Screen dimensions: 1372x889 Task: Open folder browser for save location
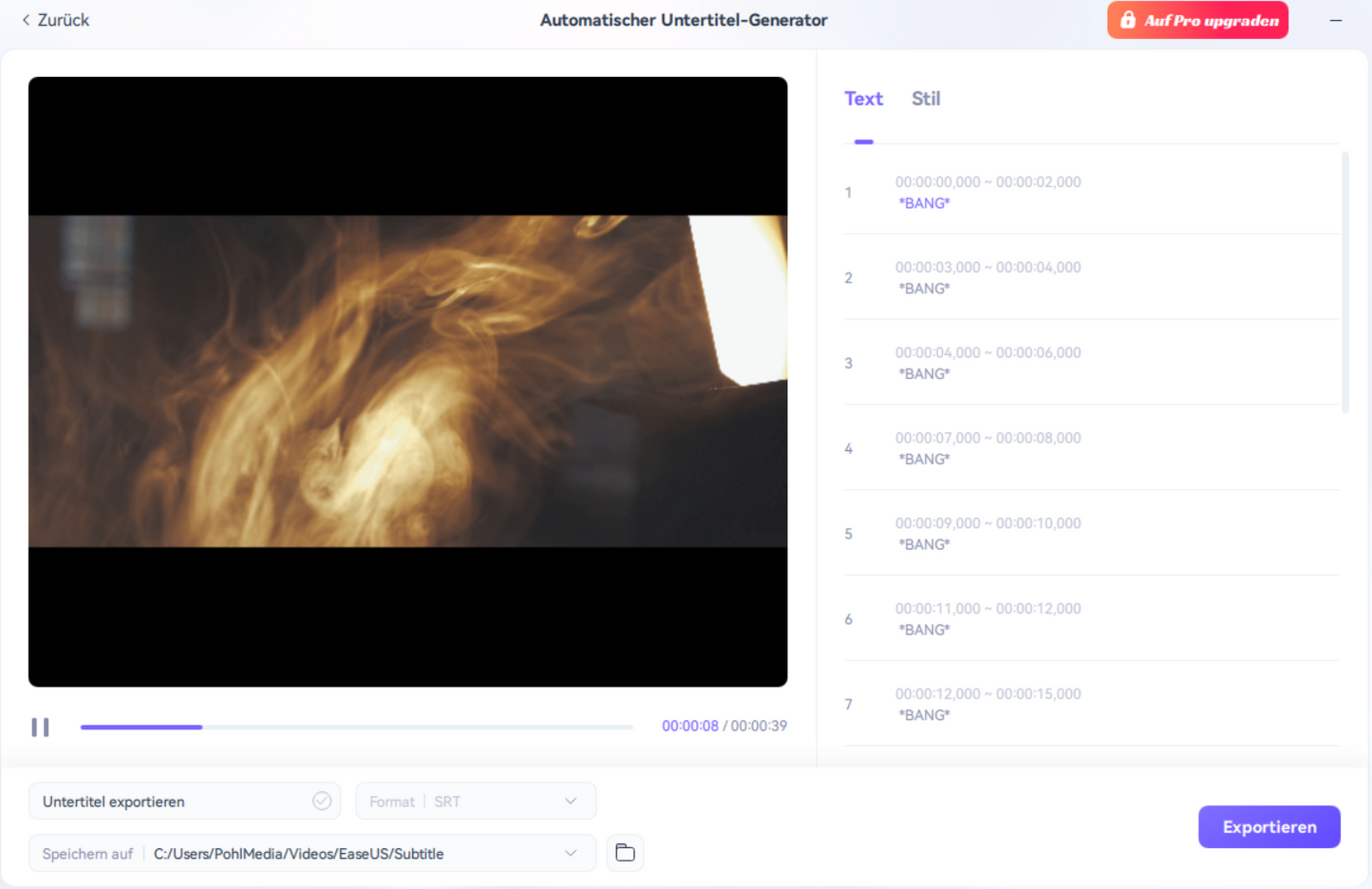pyautogui.click(x=625, y=853)
